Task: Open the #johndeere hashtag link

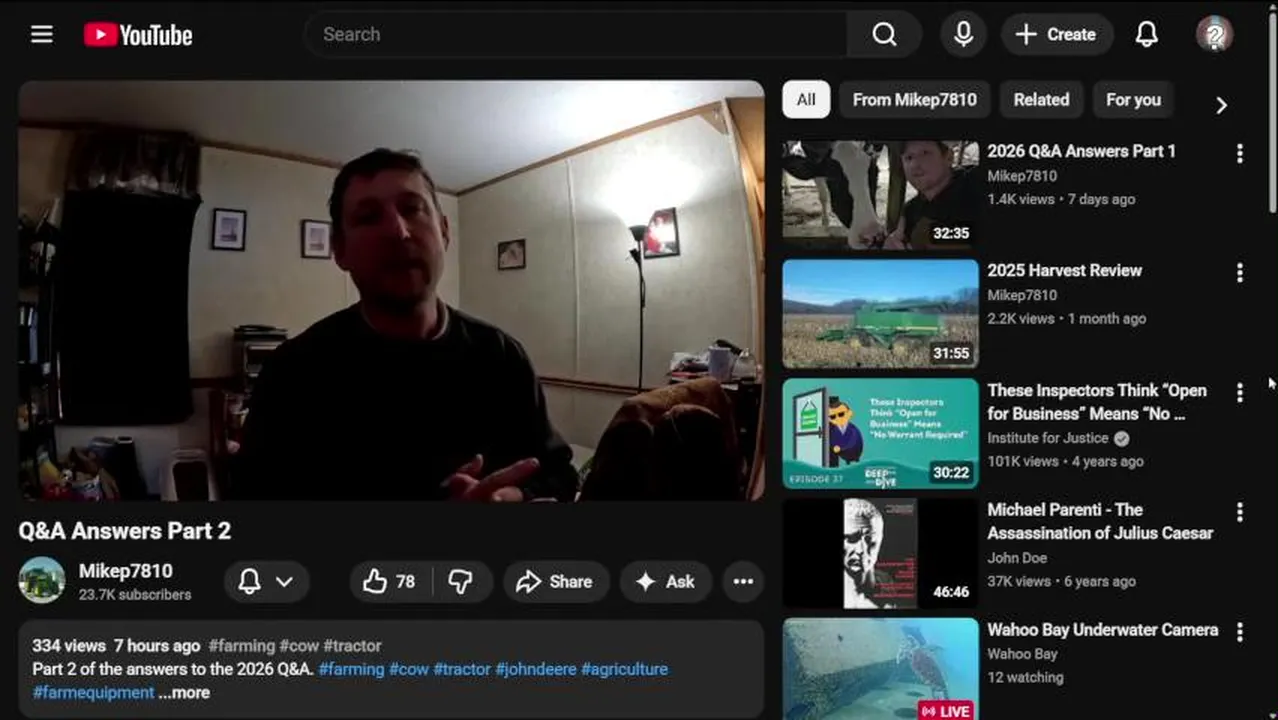Action: coord(535,669)
